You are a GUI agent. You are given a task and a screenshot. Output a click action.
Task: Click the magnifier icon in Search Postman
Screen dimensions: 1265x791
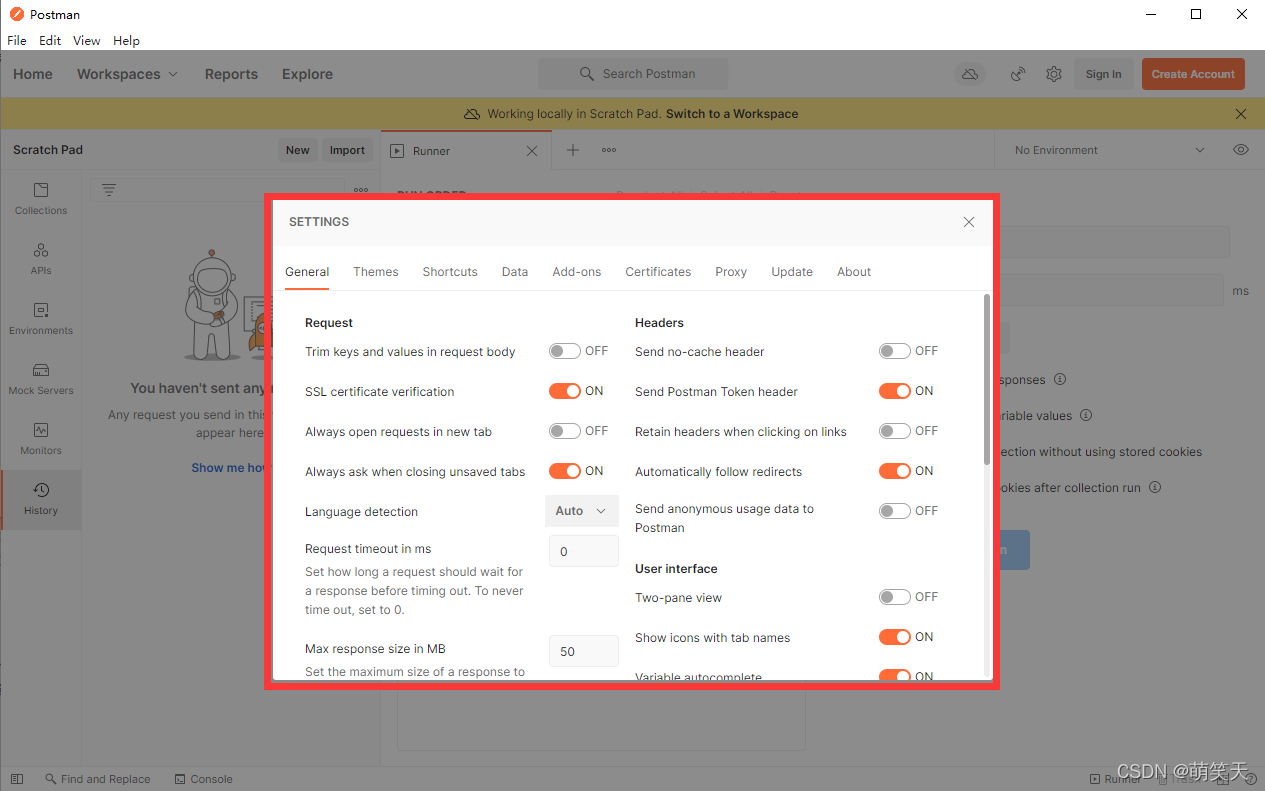587,74
